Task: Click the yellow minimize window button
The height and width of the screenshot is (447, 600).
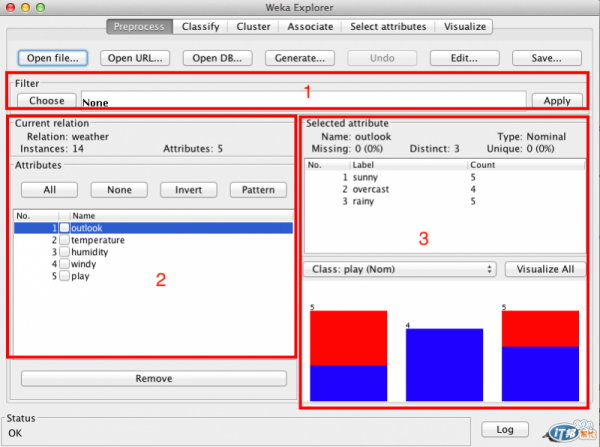Action: coord(25,7)
